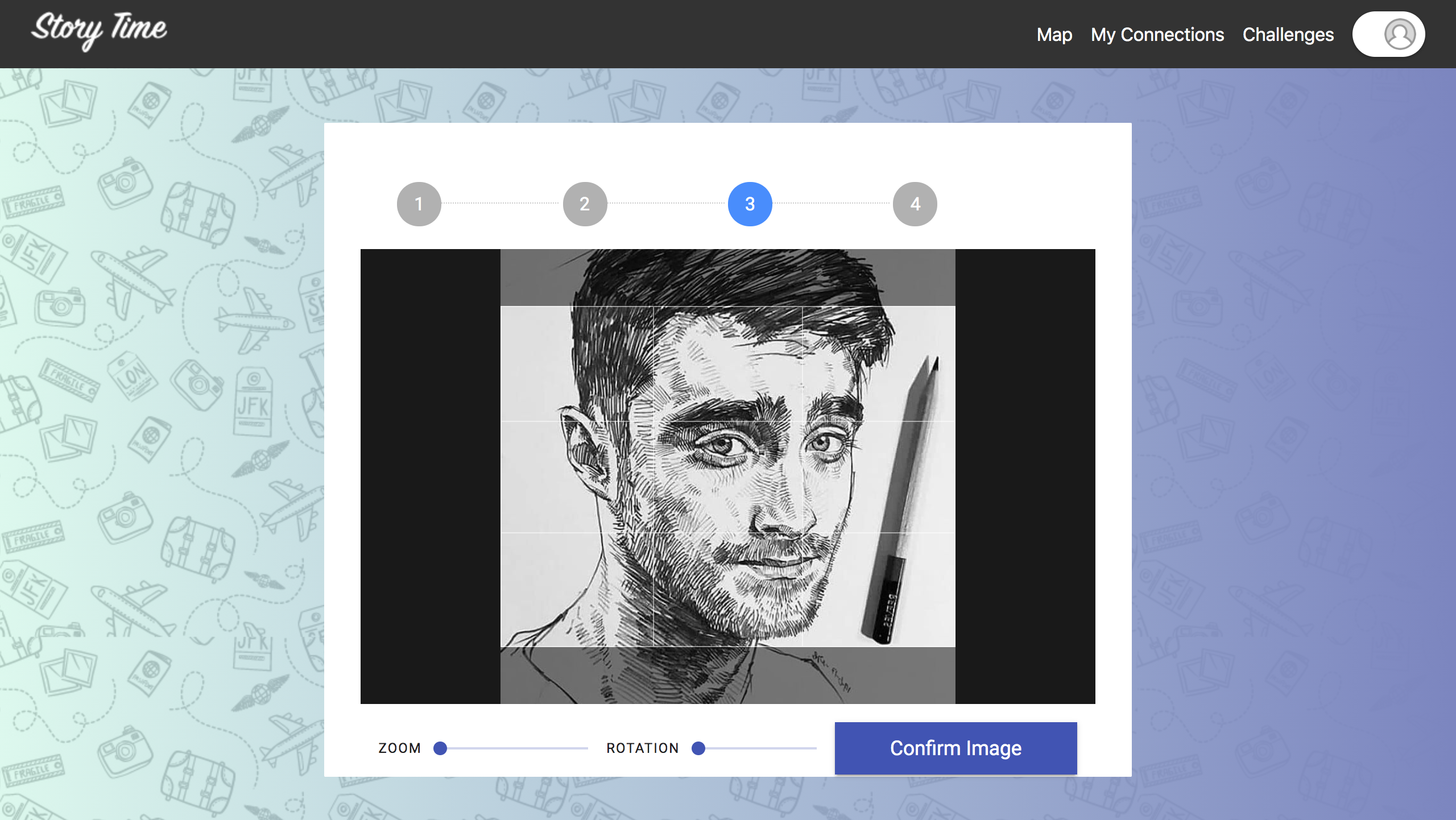The width and height of the screenshot is (1456, 820).
Task: Click the center of the crop grid
Action: pos(728,477)
